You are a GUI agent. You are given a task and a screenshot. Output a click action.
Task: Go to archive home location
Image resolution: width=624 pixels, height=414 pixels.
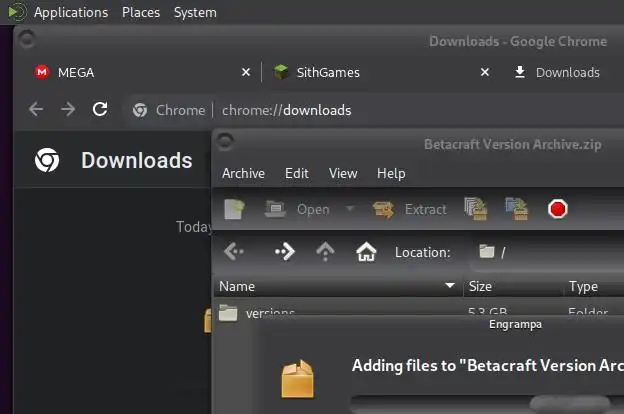(366, 252)
